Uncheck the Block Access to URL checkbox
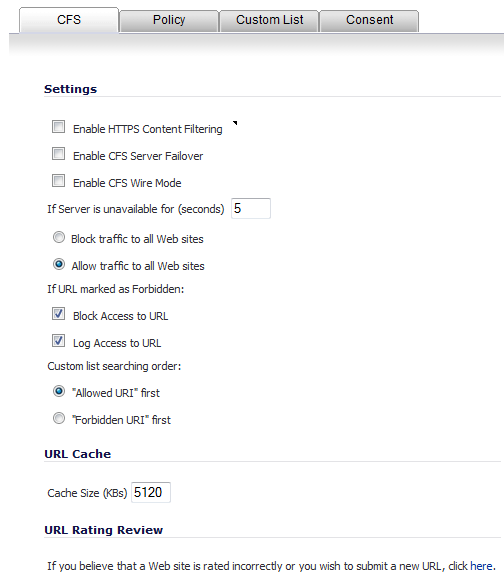 [x=58, y=314]
